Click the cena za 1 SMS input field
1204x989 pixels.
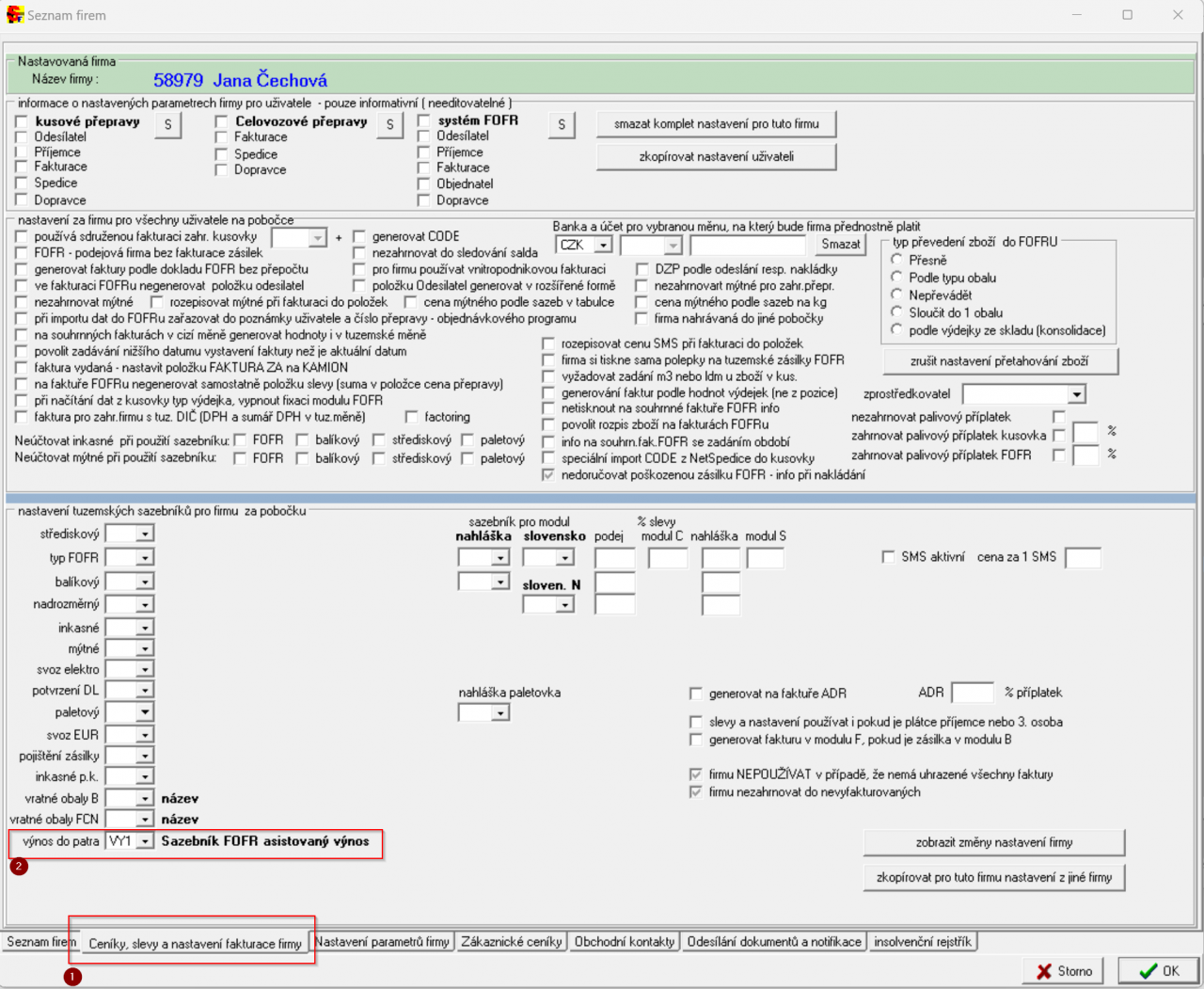(1083, 558)
